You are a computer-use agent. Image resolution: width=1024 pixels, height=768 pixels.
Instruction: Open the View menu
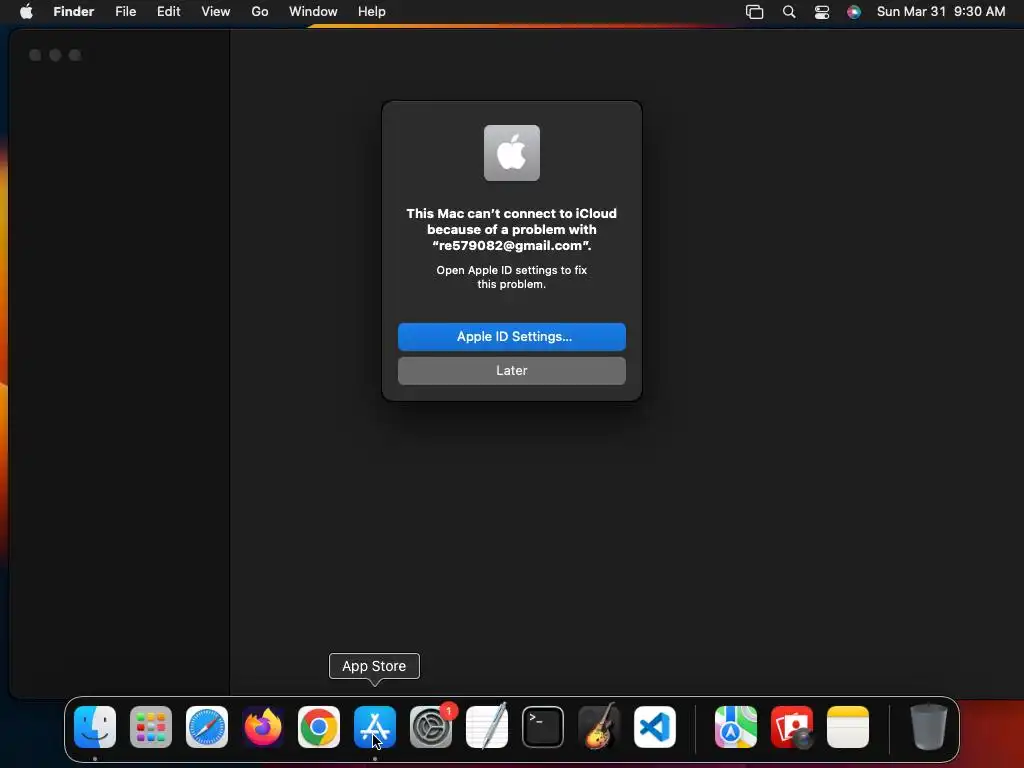(216, 12)
